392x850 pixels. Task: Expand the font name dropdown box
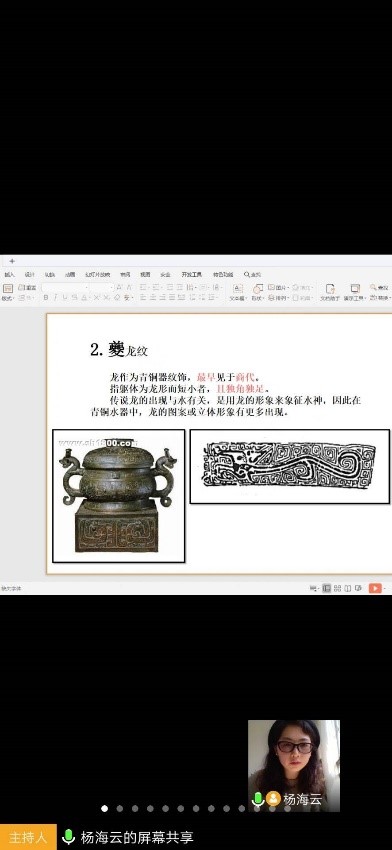coord(65,287)
